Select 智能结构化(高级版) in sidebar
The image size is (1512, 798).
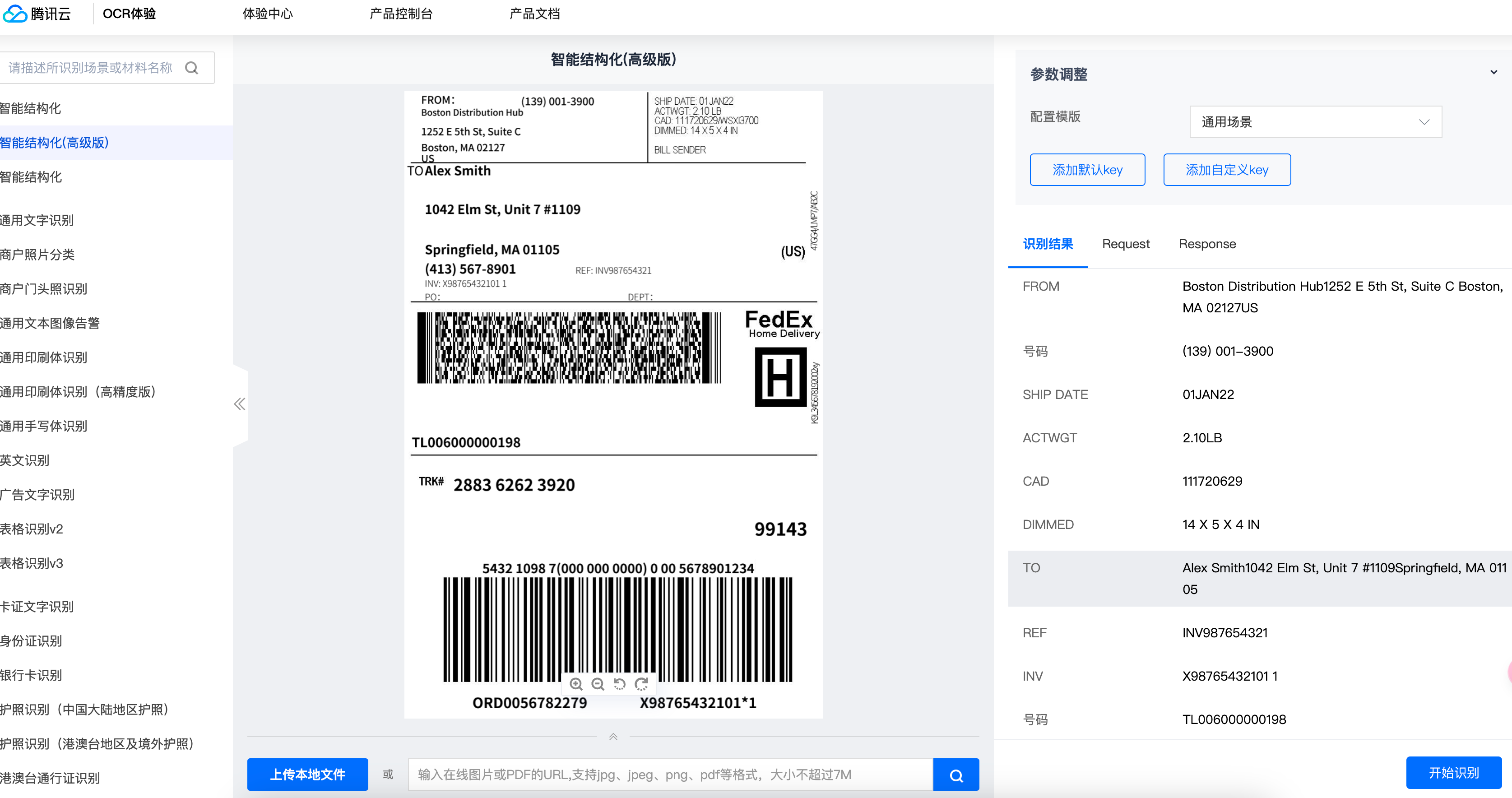[116, 143]
